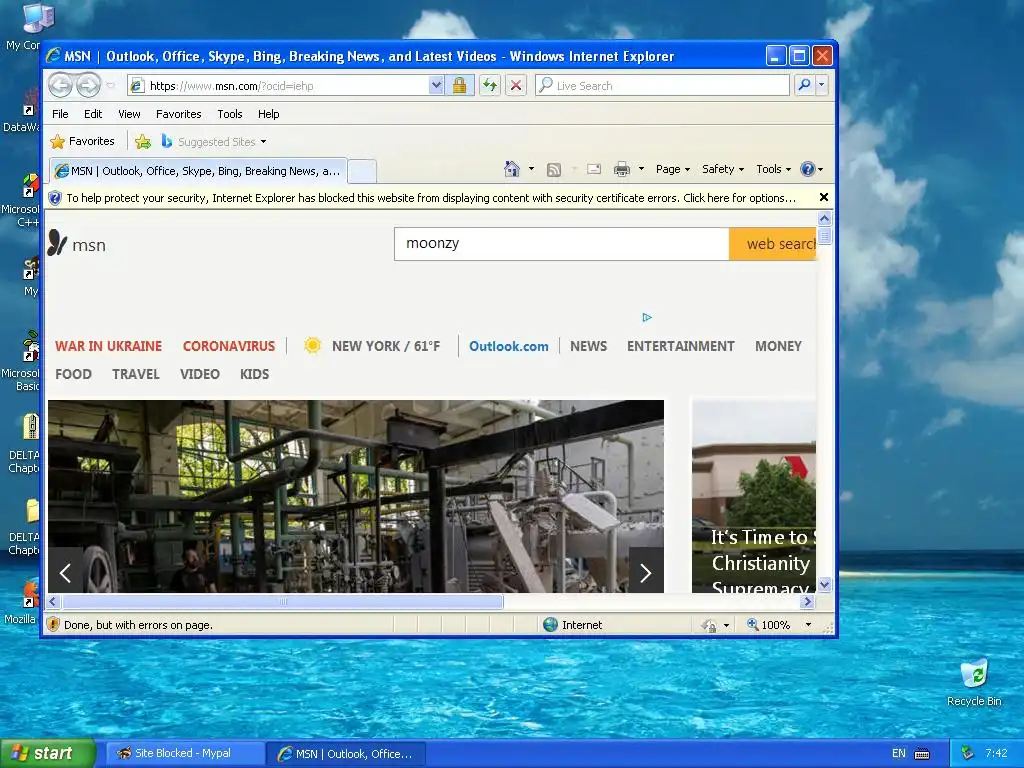
Task: Open the KIDS section link
Action: point(255,374)
